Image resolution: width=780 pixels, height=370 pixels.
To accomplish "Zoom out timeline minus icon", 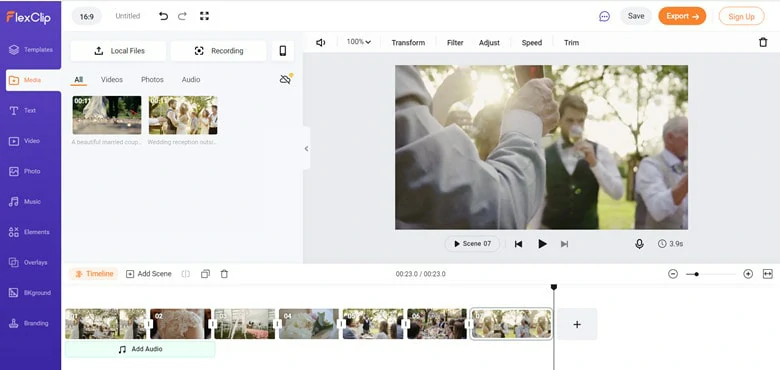I will pyautogui.click(x=673, y=274).
